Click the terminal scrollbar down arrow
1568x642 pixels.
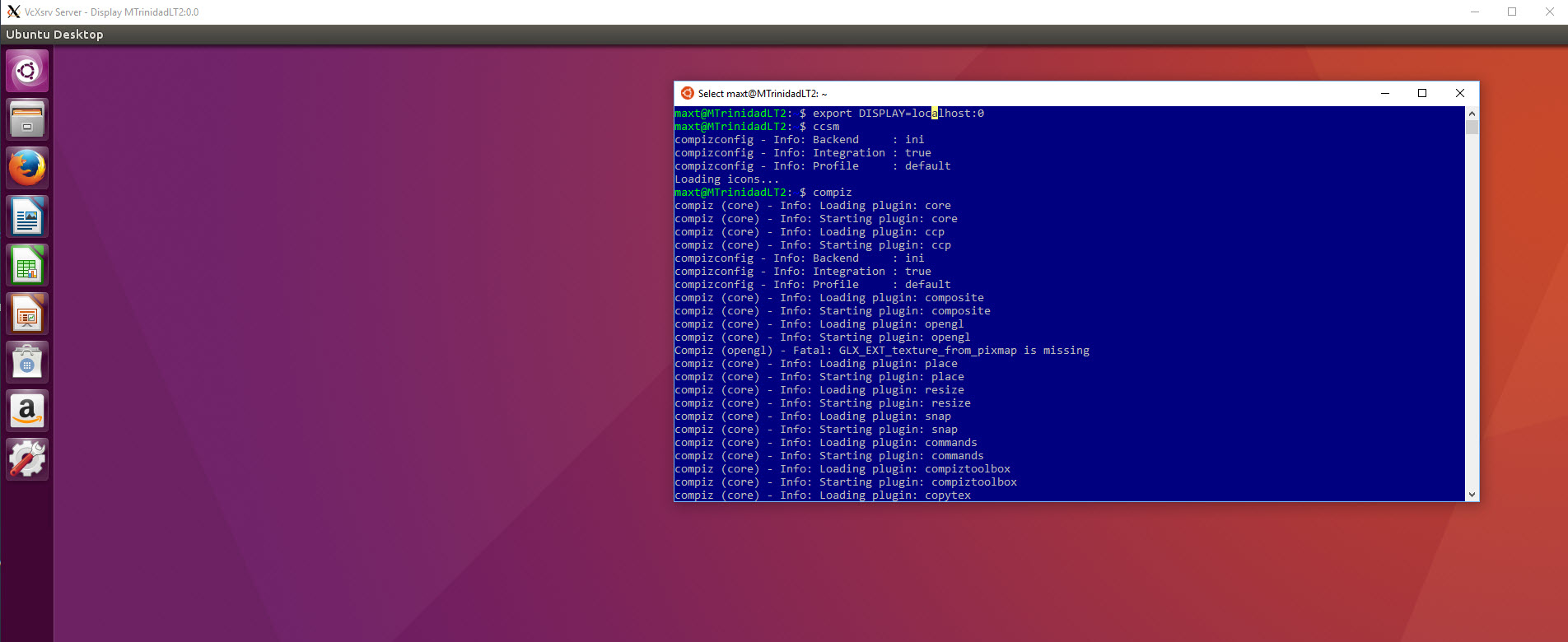1472,495
